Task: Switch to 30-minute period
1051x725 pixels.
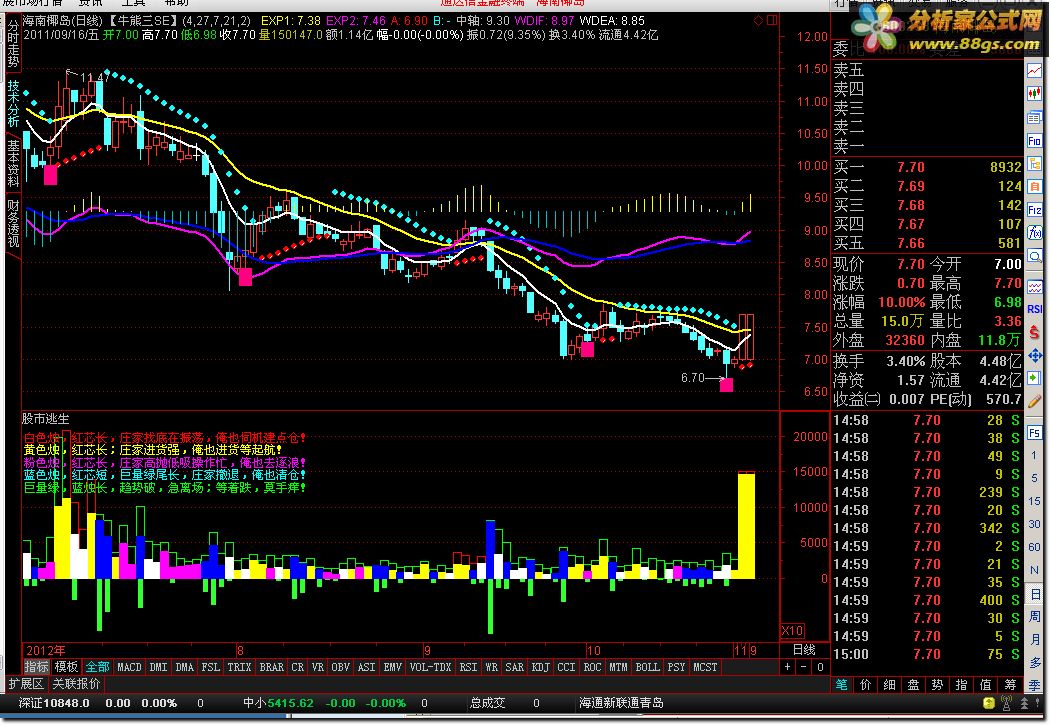Action: 1034,524
